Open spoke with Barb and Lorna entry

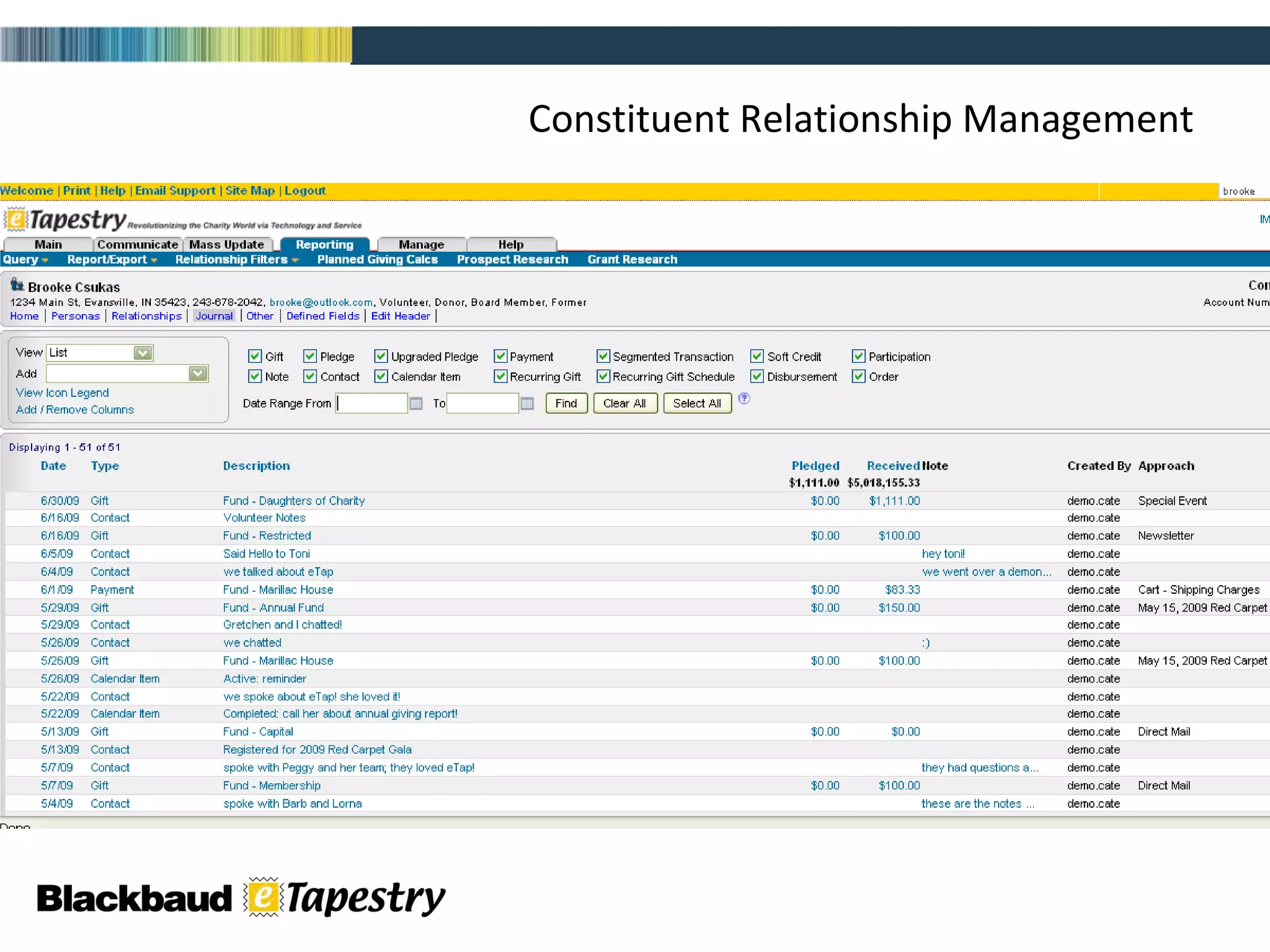click(293, 804)
